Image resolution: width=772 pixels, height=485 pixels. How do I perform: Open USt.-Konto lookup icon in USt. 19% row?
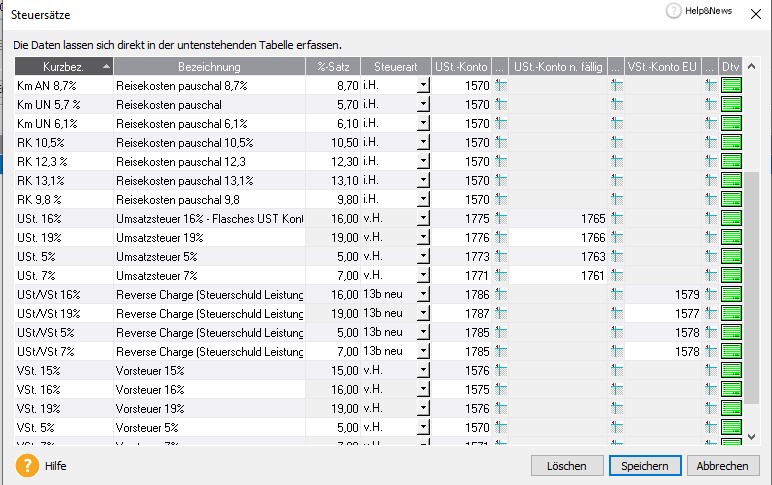click(501, 238)
